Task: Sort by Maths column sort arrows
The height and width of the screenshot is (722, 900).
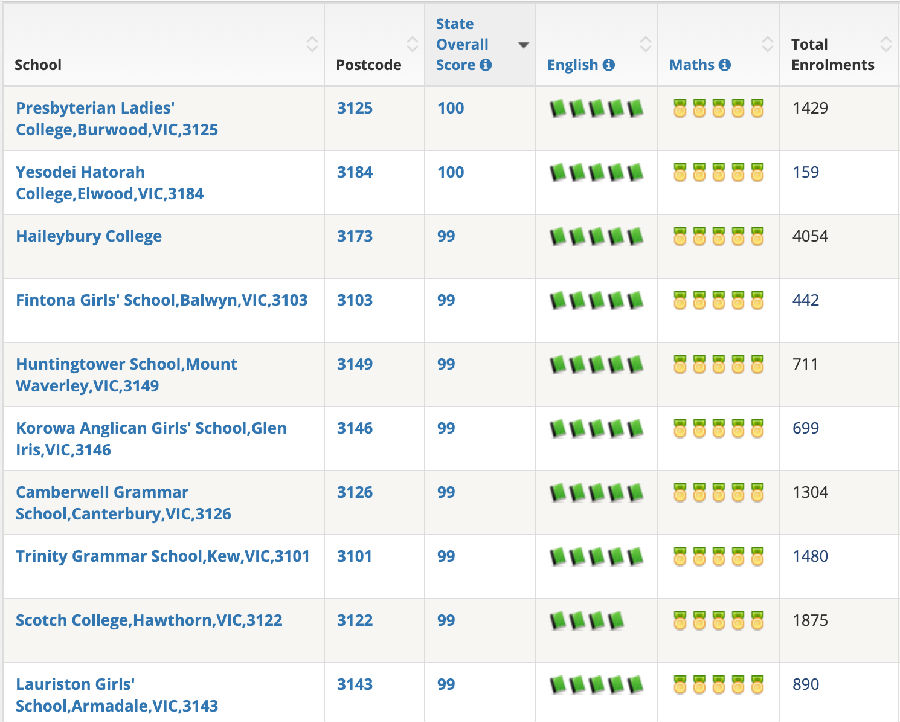Action: 767,44
